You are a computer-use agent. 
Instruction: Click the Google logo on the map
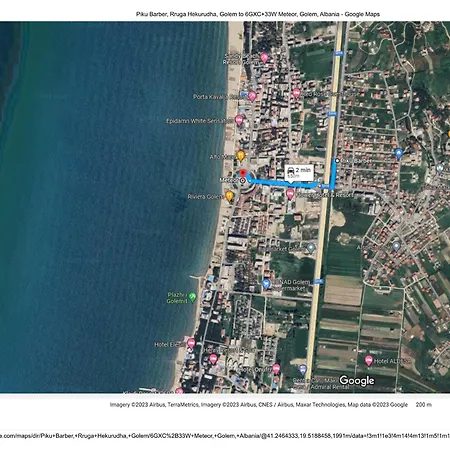click(357, 380)
